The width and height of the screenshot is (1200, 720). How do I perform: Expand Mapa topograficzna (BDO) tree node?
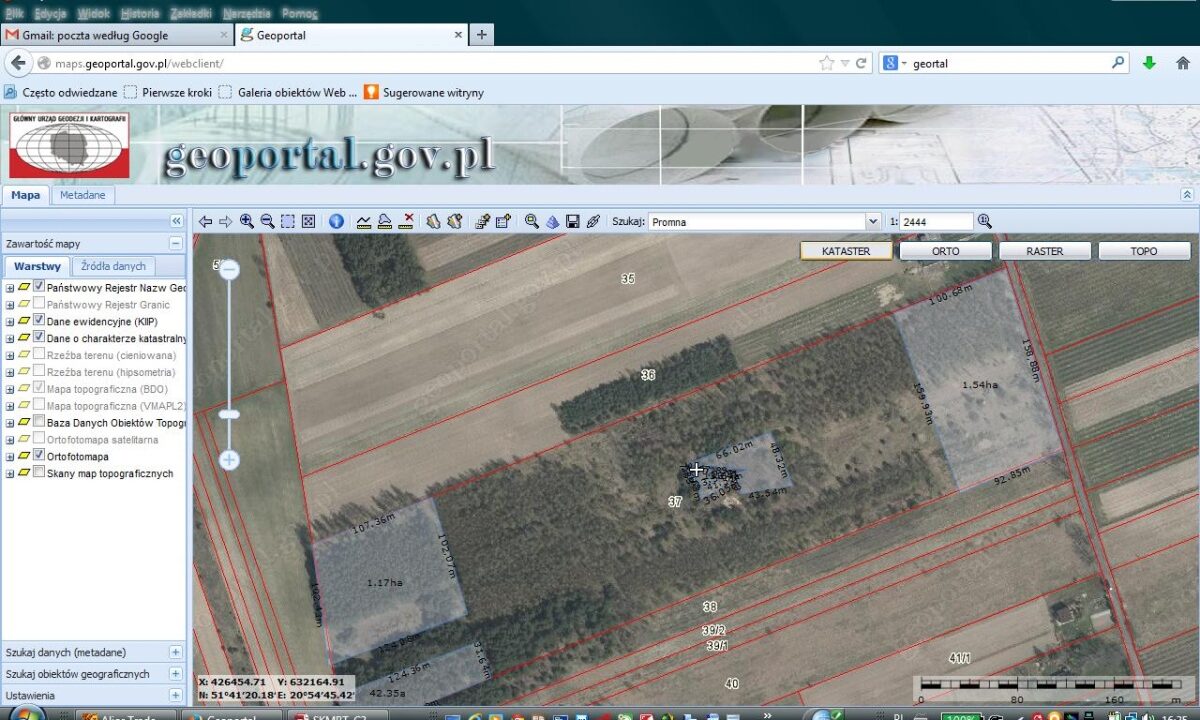click(10, 389)
